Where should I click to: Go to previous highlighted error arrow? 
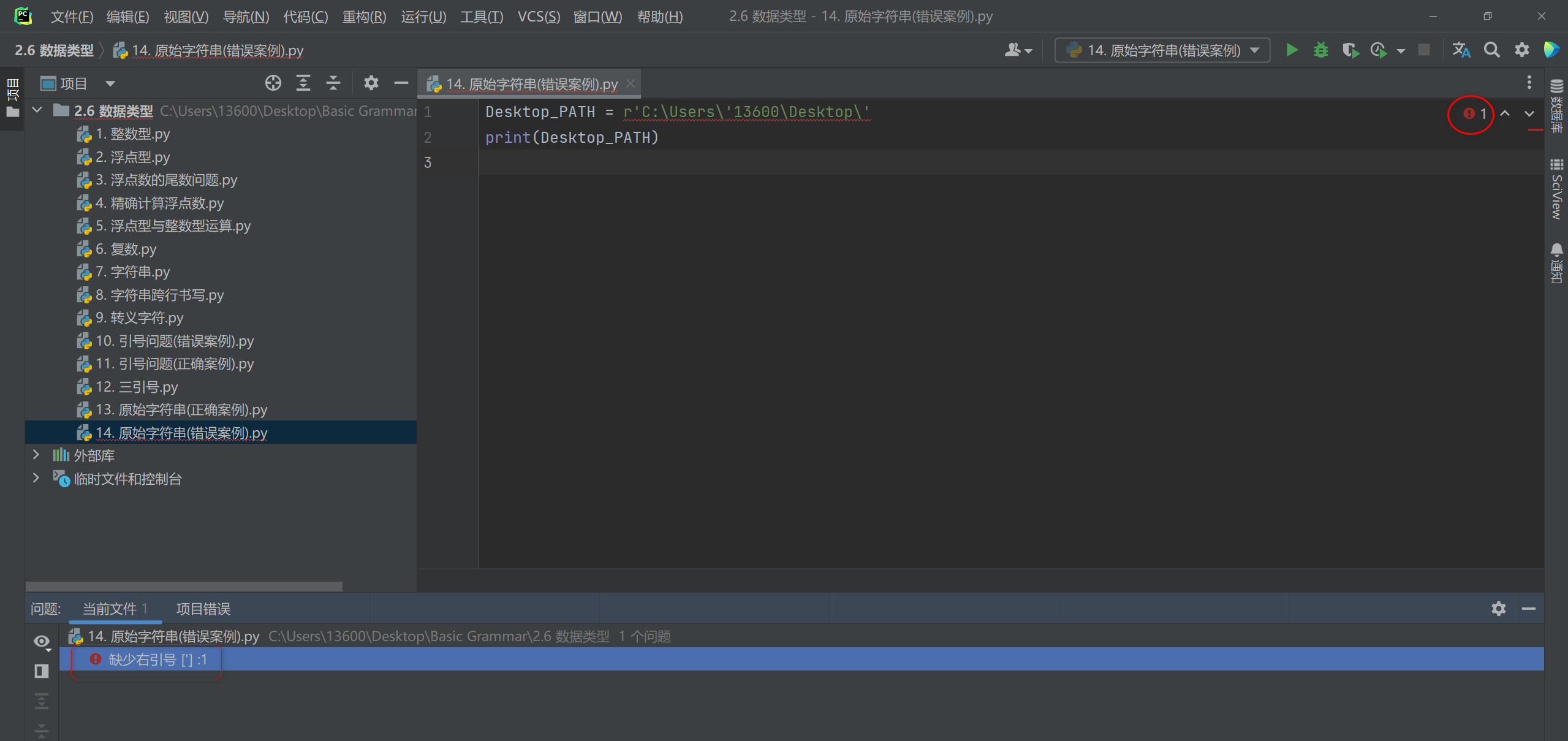(1505, 114)
